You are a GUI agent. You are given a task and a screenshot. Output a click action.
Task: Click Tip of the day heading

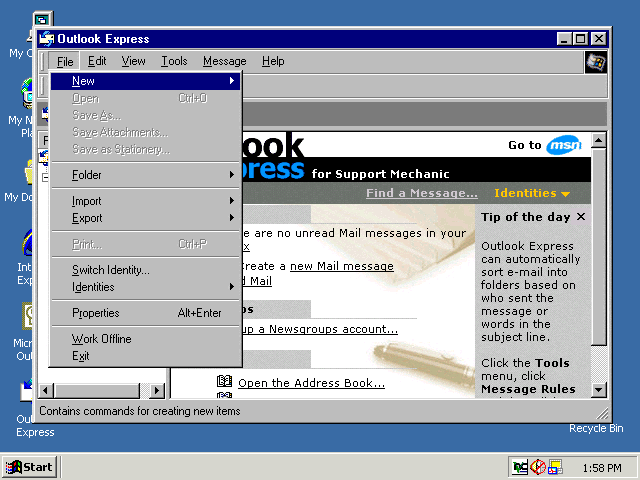pyautogui.click(x=525, y=217)
